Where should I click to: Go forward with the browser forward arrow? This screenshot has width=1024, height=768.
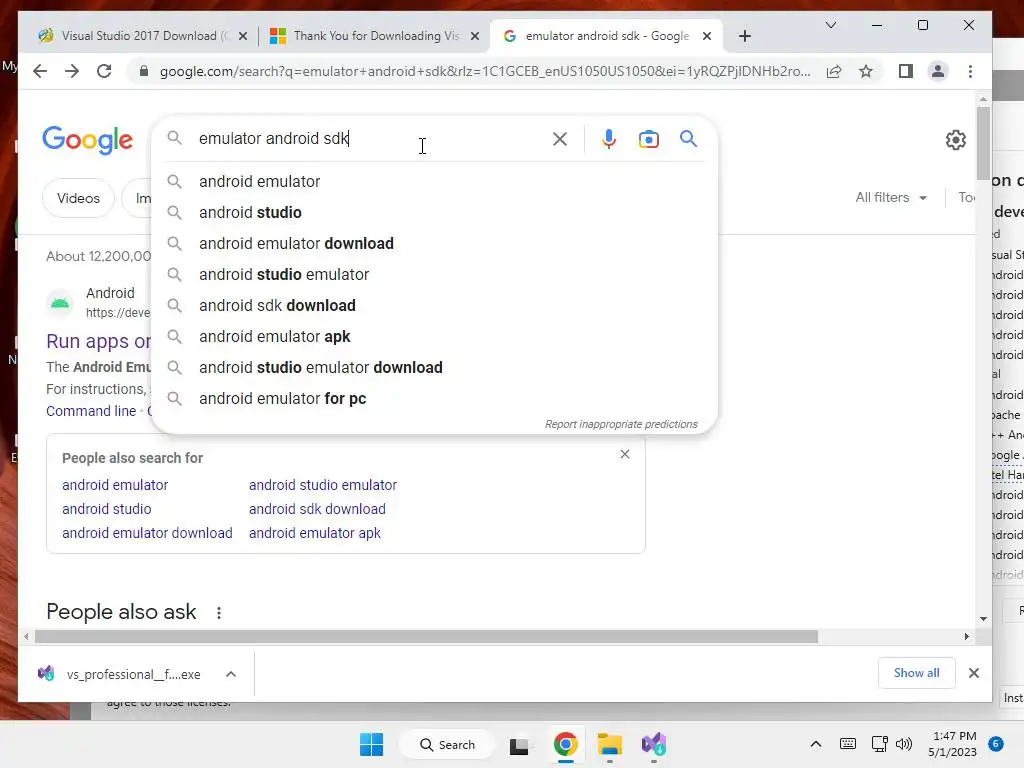click(x=72, y=71)
